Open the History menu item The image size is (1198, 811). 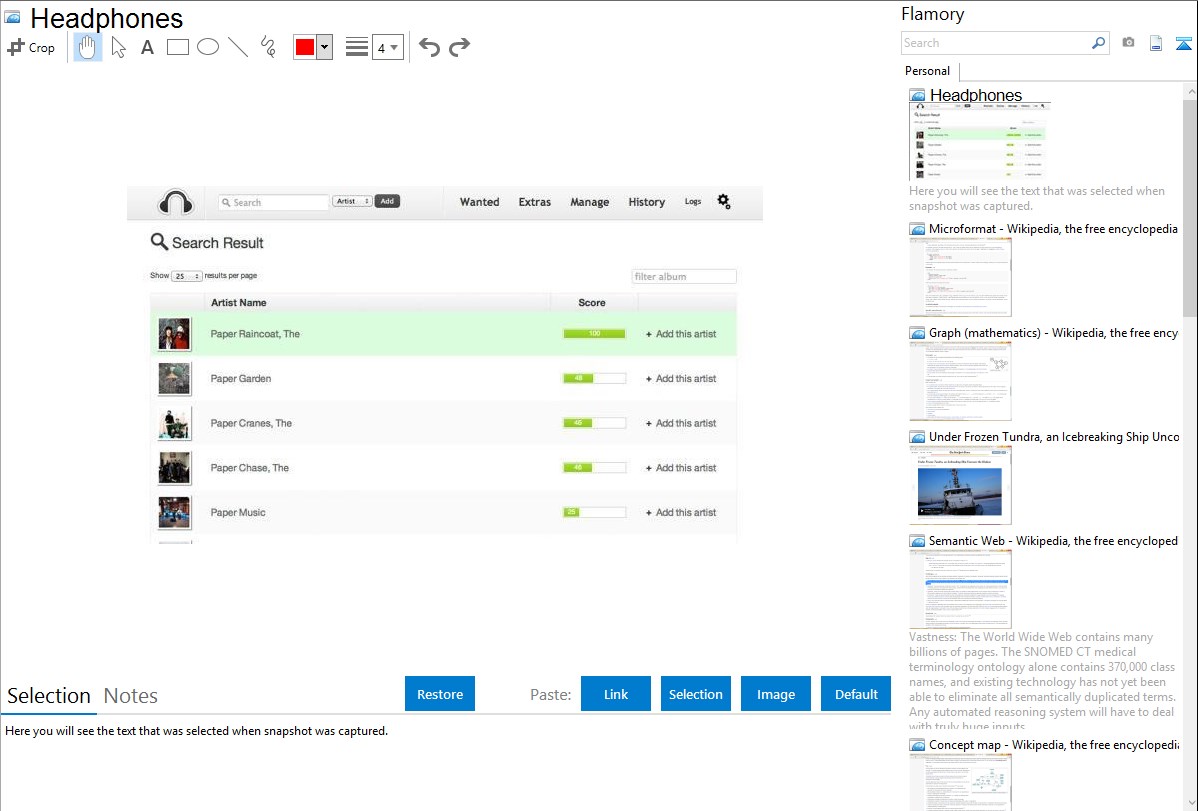point(647,202)
